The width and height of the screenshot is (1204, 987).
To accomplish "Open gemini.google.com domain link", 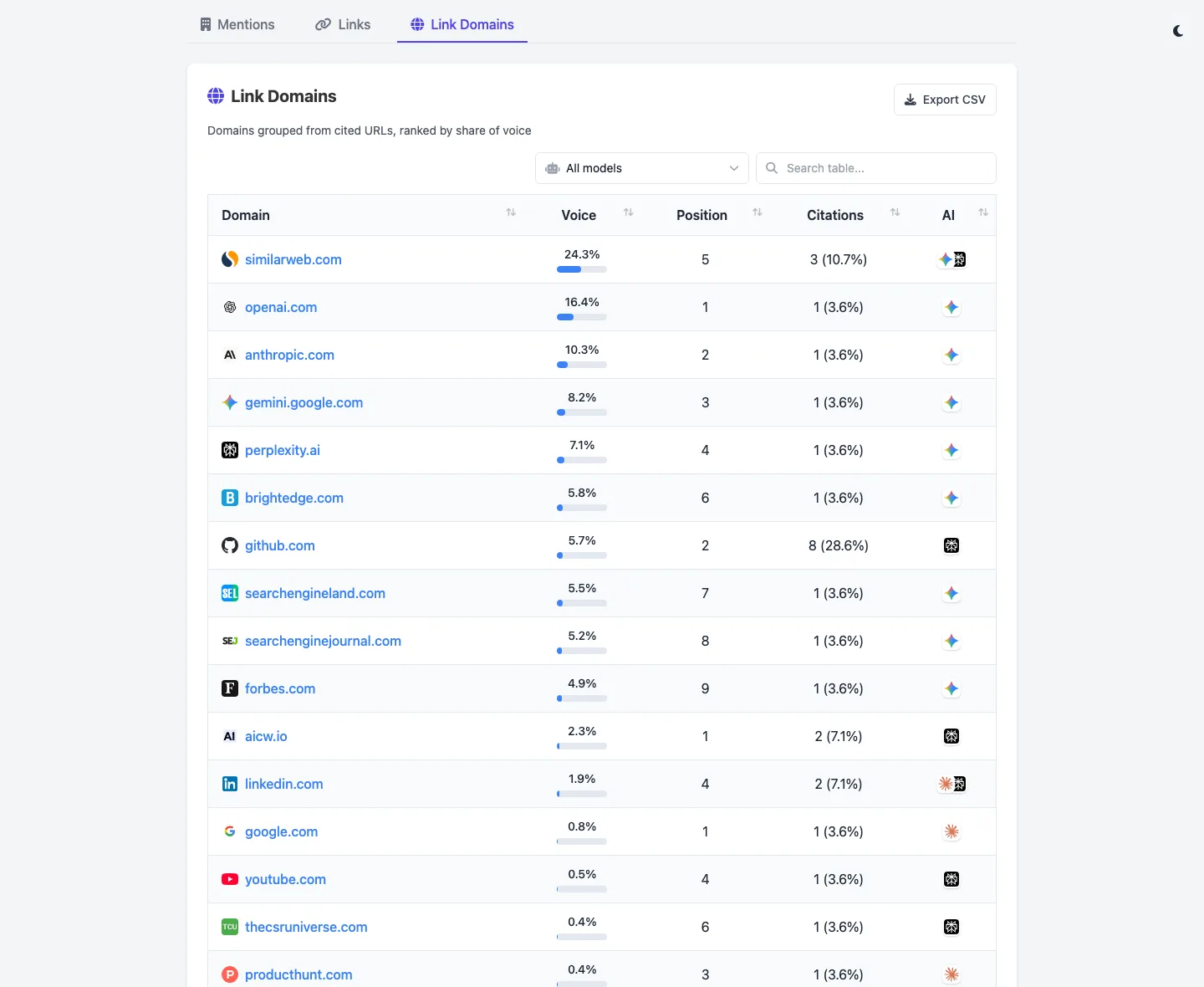I will [x=304, y=402].
